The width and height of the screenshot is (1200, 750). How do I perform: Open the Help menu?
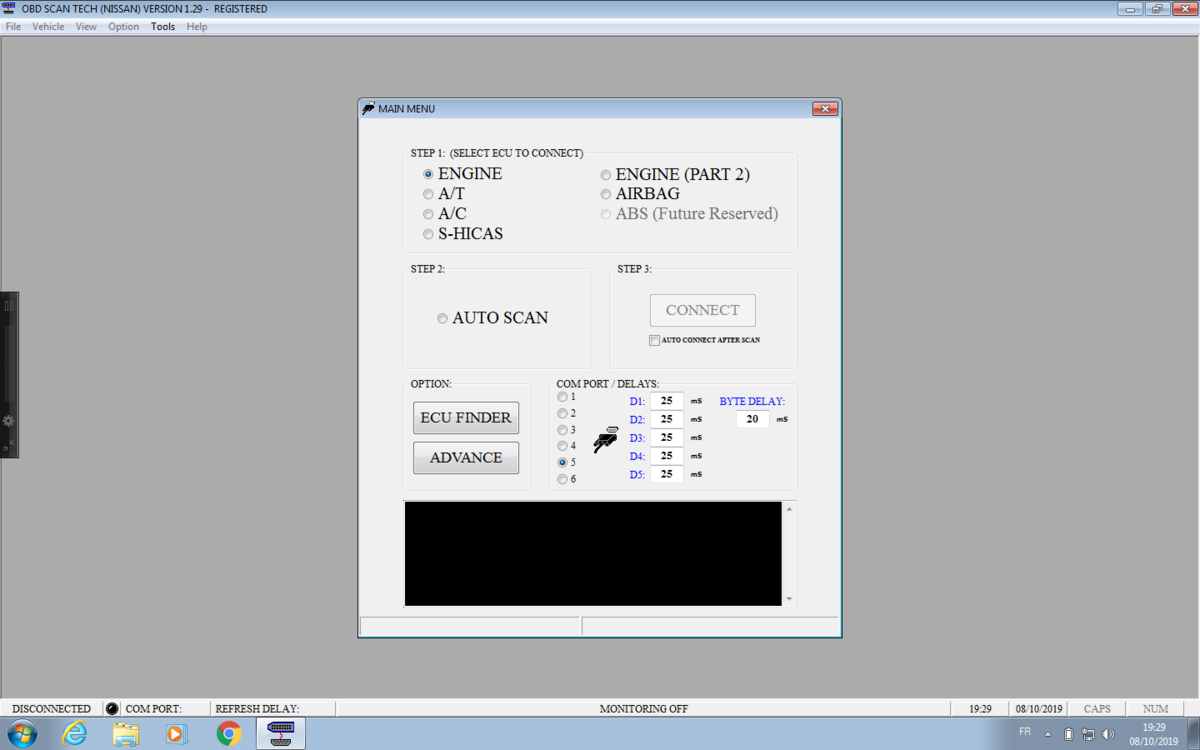197,26
